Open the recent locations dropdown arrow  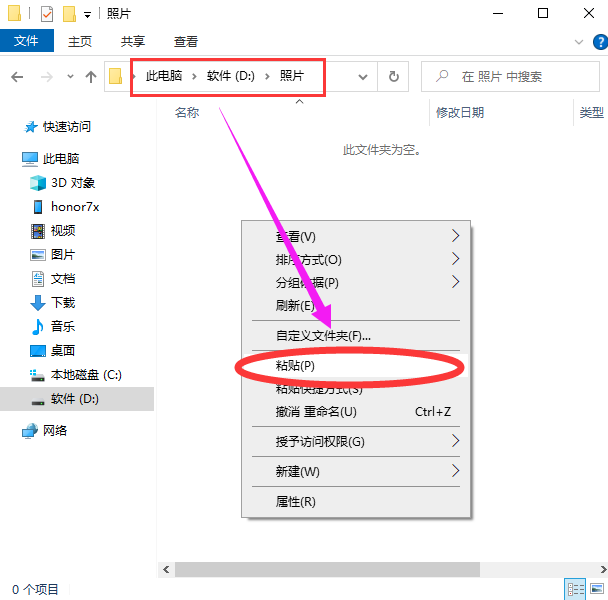[x=70, y=76]
